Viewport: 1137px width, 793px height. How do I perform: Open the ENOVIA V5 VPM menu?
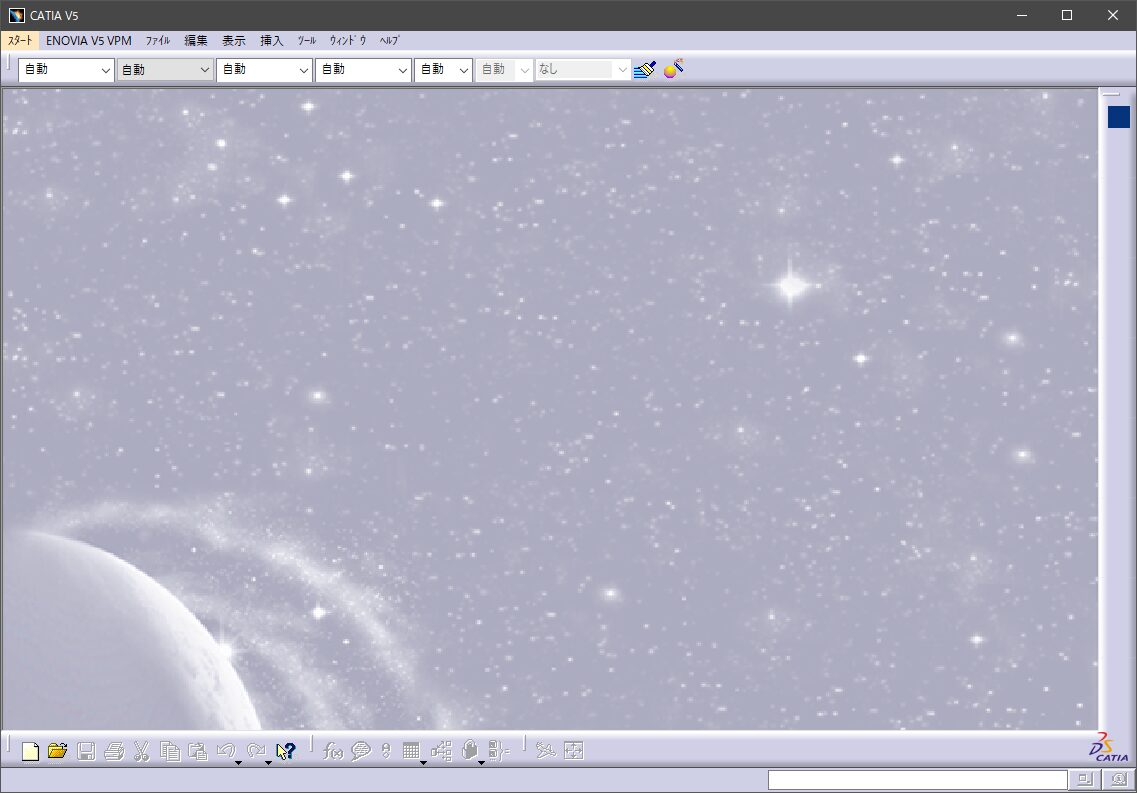click(x=88, y=41)
